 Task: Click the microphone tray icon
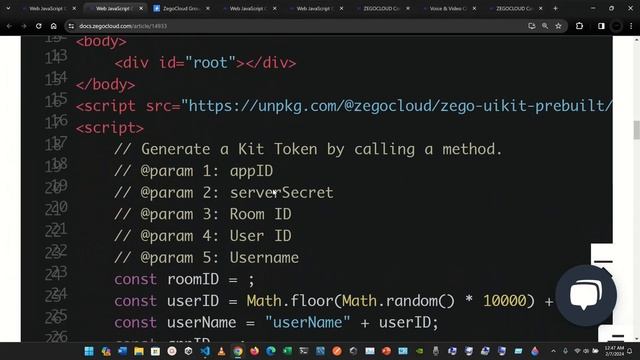pyautogui.click(x=565, y=351)
